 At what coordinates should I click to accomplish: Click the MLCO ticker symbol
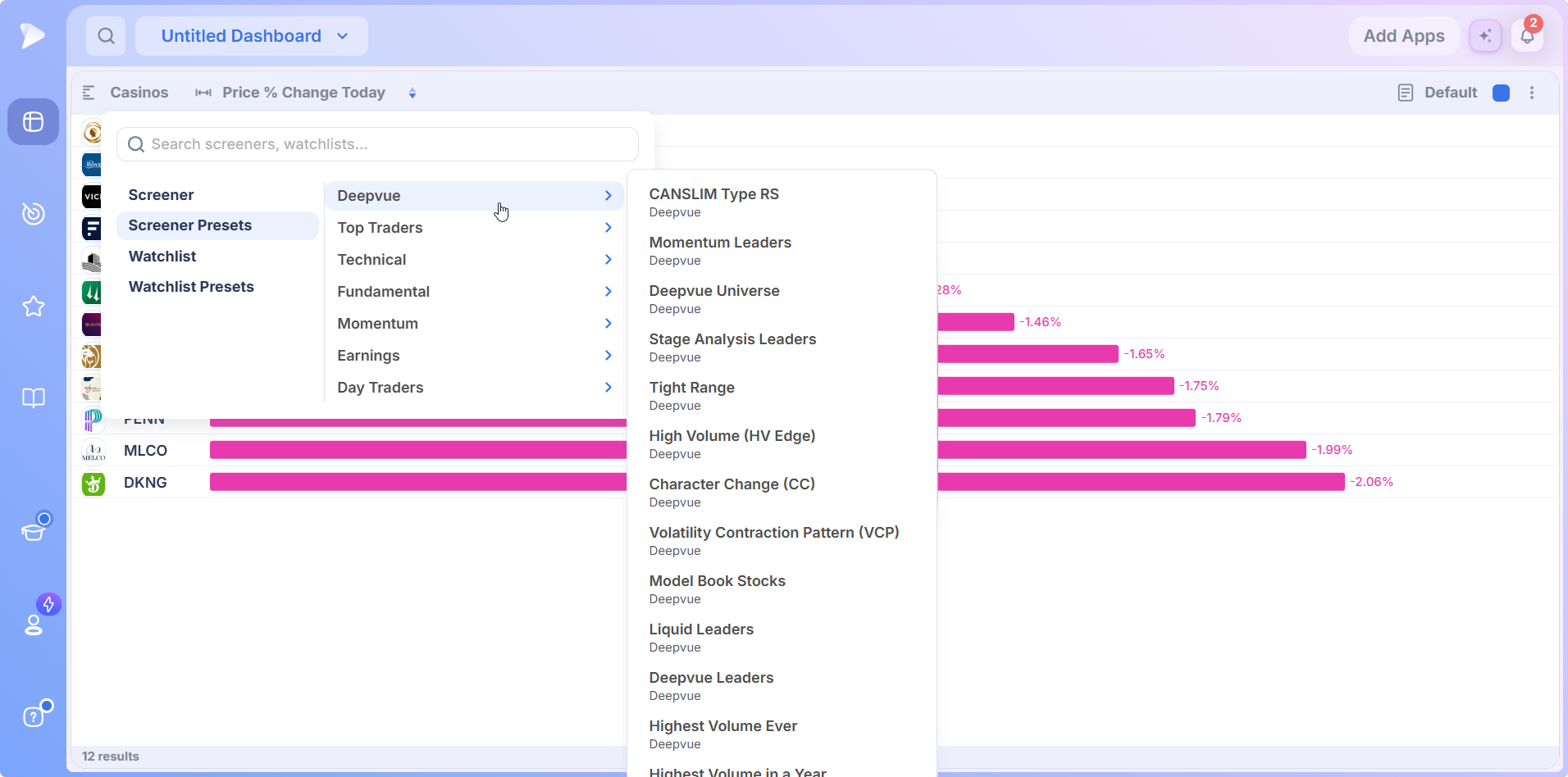click(x=145, y=451)
